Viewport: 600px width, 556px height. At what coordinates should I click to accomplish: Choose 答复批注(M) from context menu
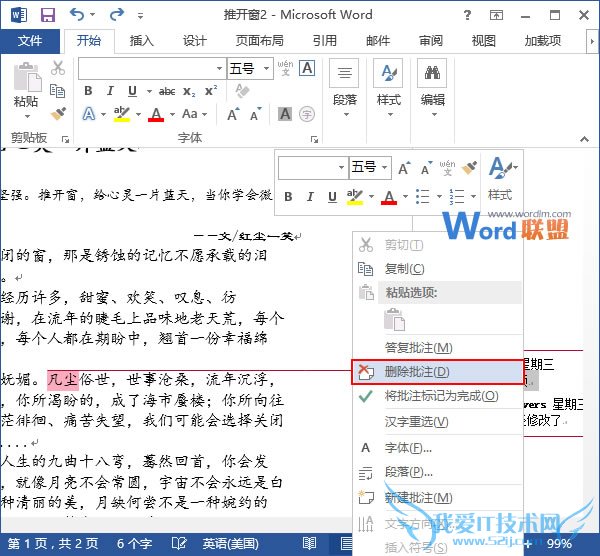pos(437,347)
